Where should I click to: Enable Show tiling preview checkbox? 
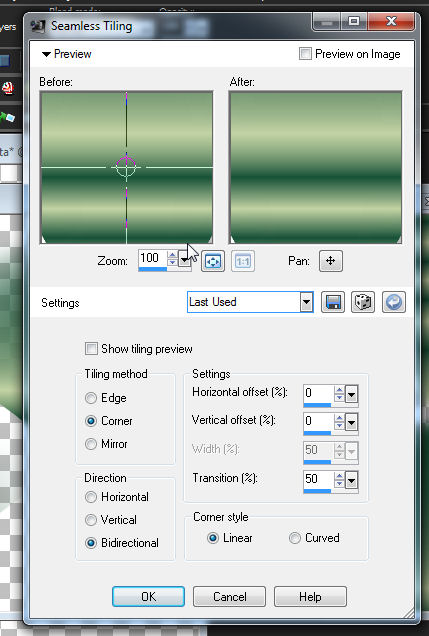(x=91, y=349)
